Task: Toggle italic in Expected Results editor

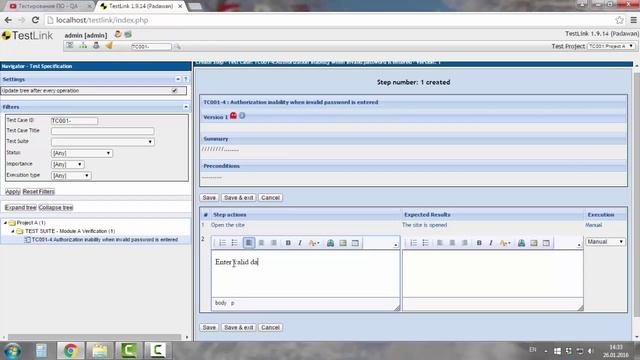Action: click(491, 243)
